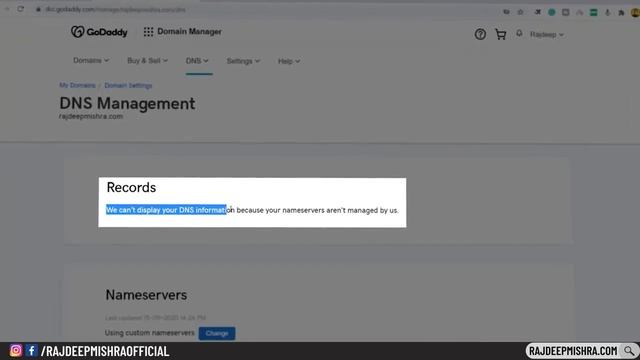
Task: Click the green circular extension icon
Action: click(551, 13)
